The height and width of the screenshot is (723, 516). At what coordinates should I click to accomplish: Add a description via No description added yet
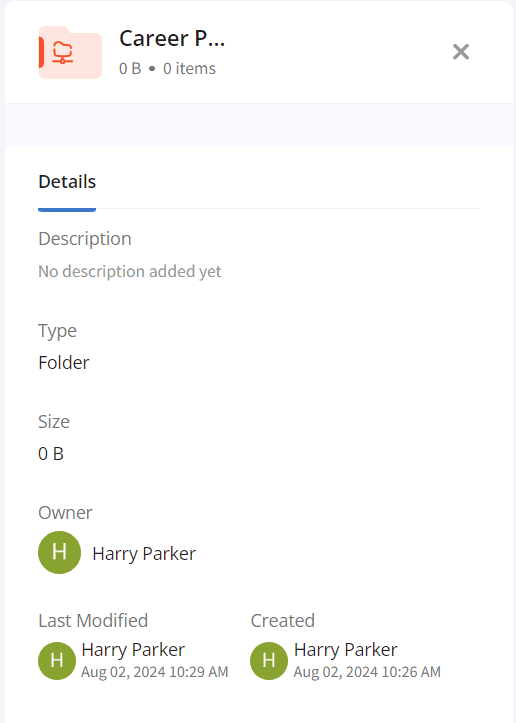pos(130,271)
